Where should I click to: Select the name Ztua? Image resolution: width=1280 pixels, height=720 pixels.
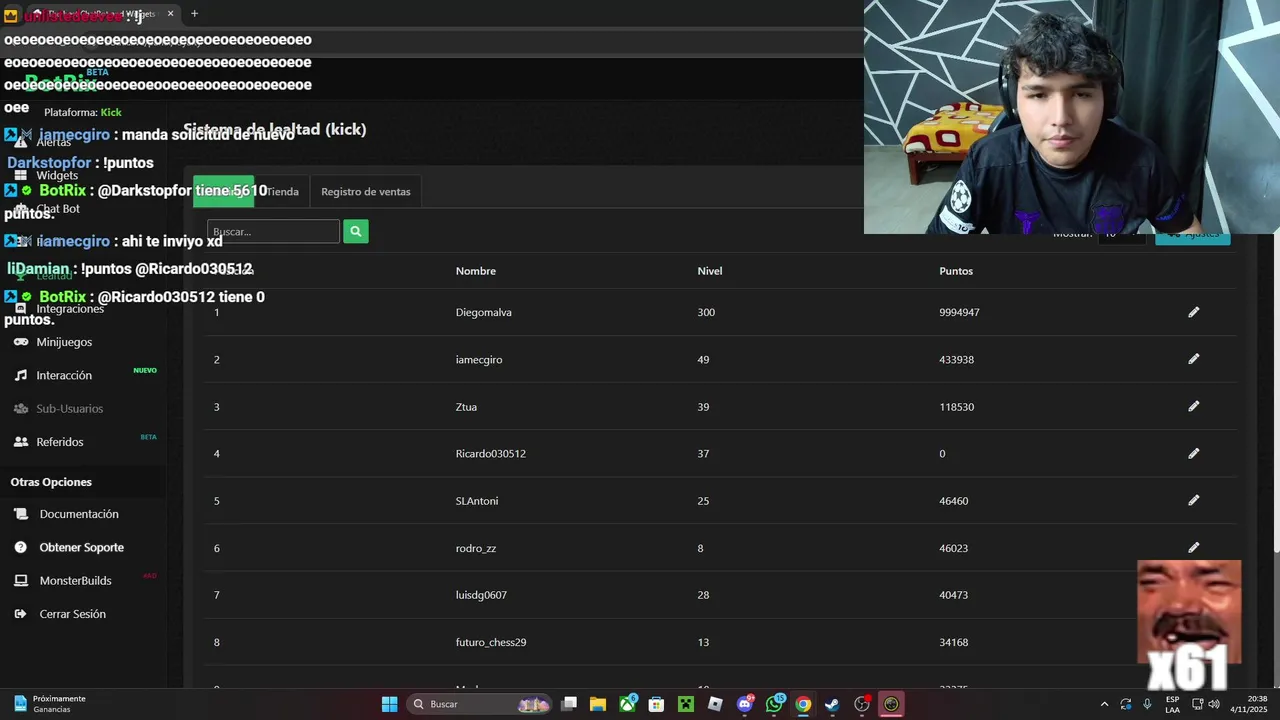click(x=466, y=406)
